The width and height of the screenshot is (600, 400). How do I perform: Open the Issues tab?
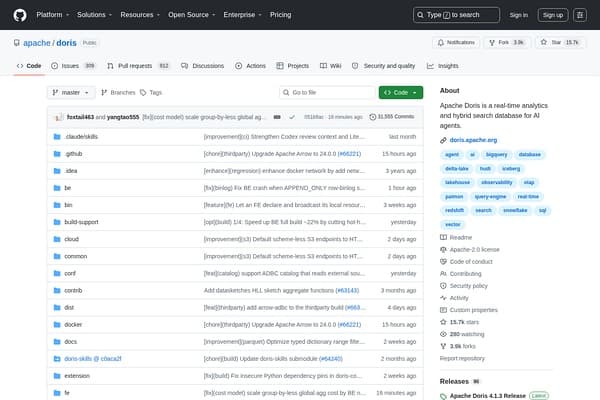pos(73,66)
